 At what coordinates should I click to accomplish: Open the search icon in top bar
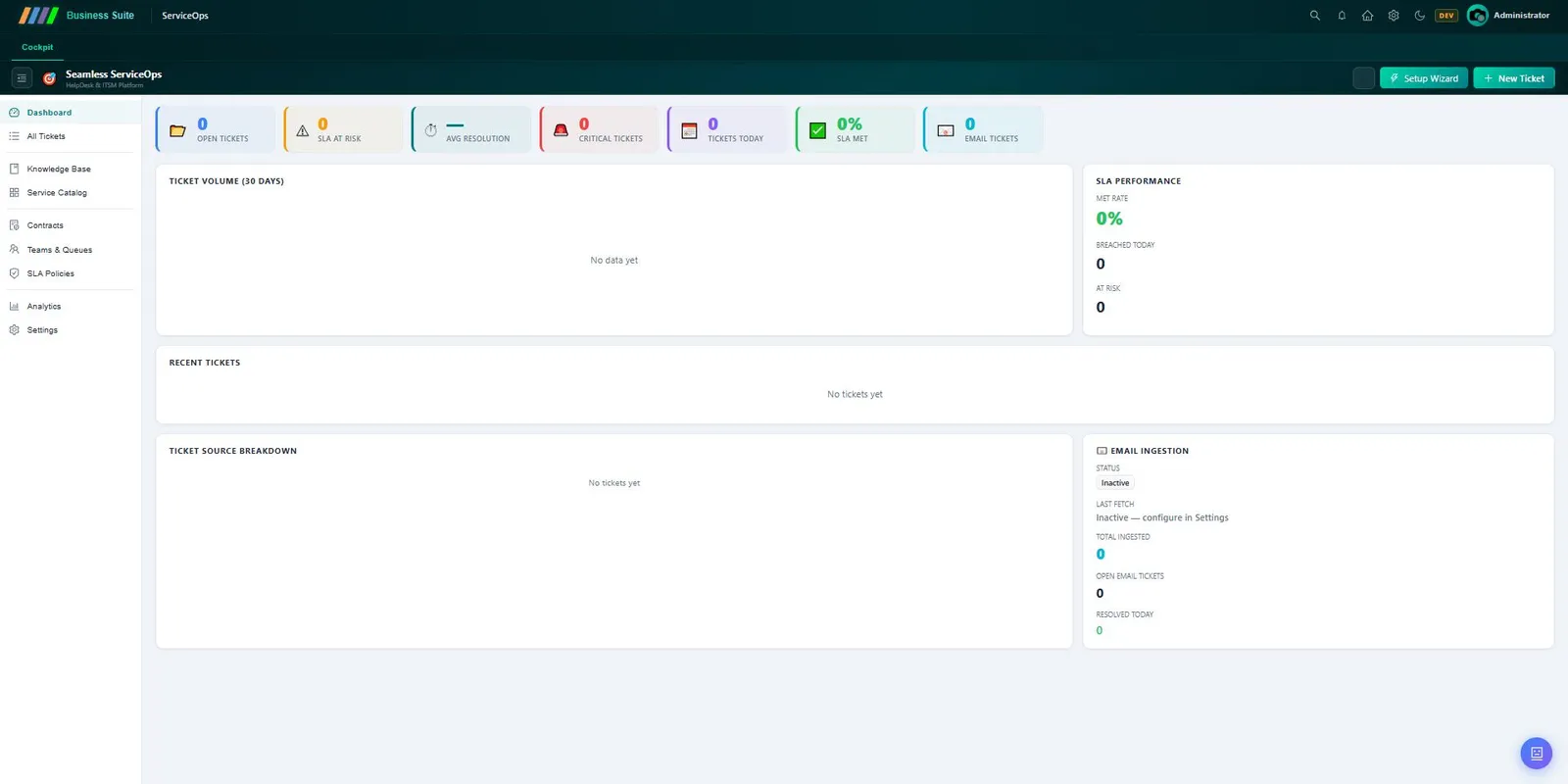pyautogui.click(x=1315, y=16)
